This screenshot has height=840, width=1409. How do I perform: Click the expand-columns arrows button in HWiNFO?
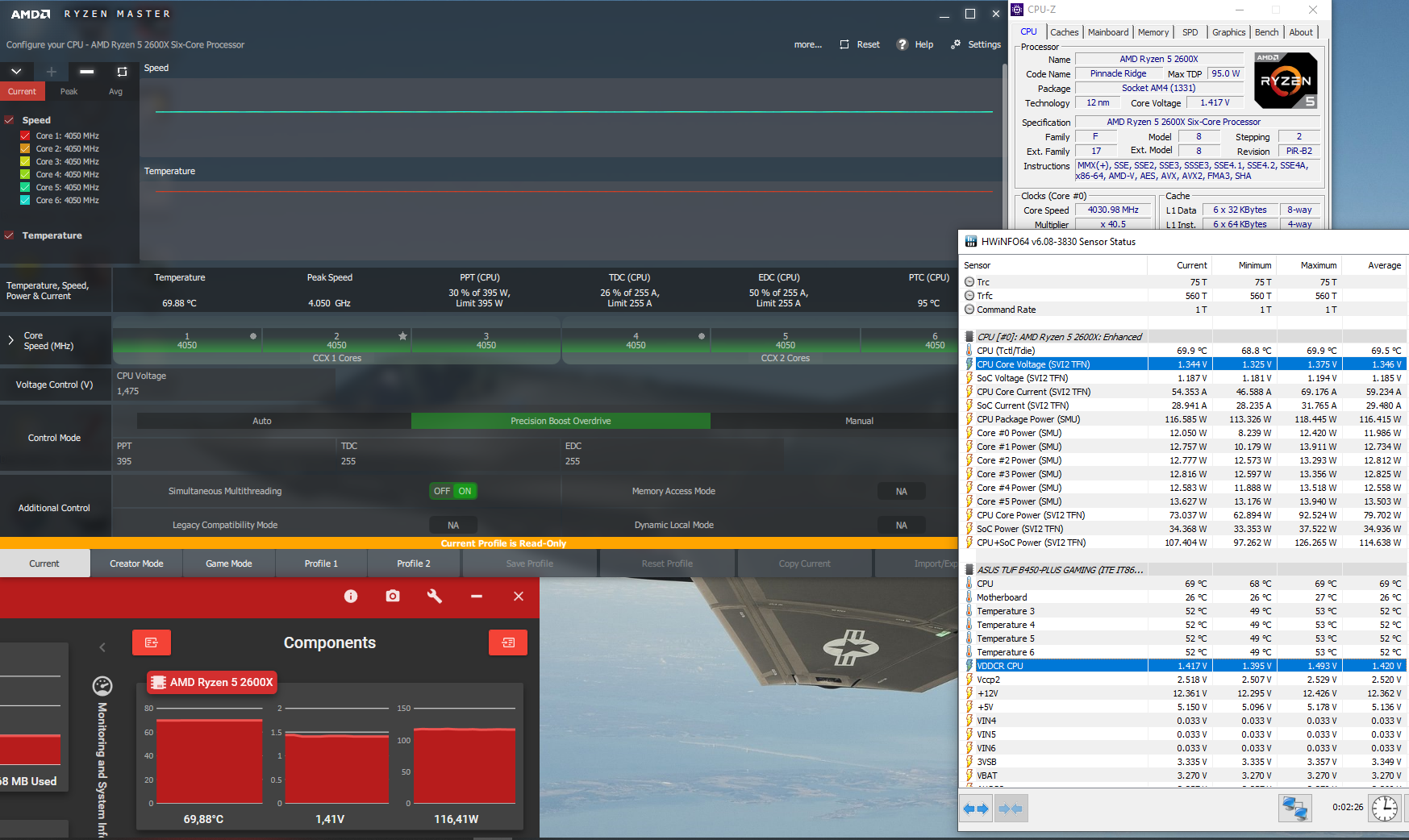pos(977,809)
